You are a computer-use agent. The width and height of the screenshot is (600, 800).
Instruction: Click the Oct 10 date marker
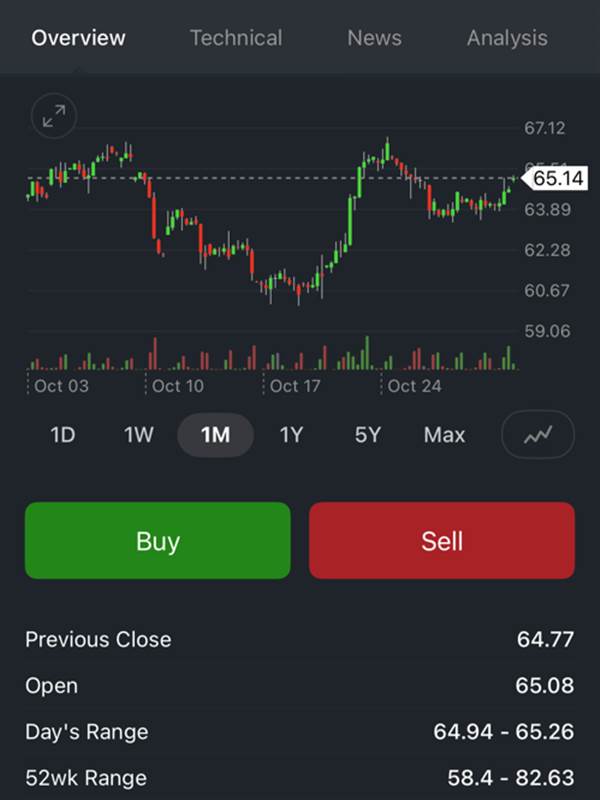pos(178,386)
